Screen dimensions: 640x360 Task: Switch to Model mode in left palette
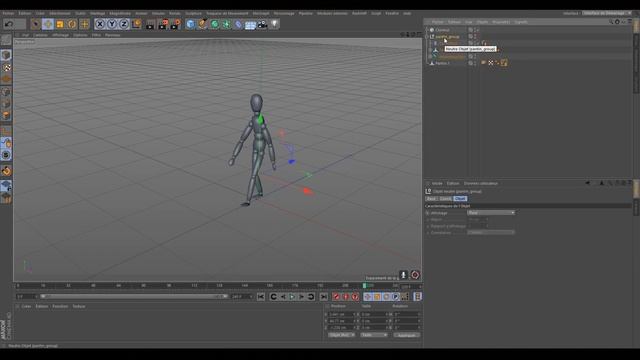pos(6,55)
